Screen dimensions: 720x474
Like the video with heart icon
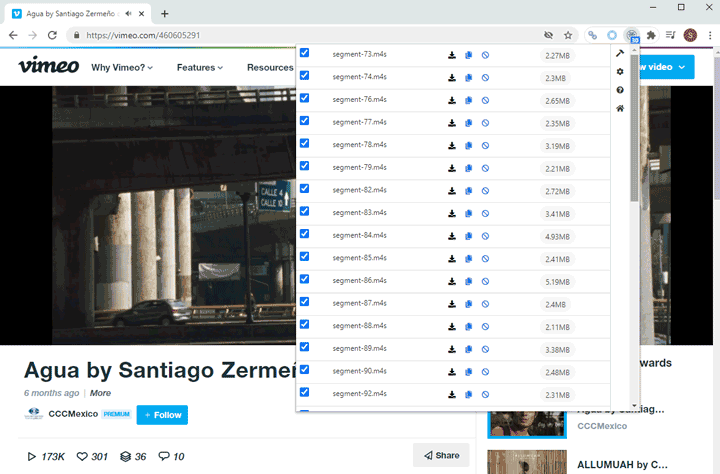(x=82, y=457)
